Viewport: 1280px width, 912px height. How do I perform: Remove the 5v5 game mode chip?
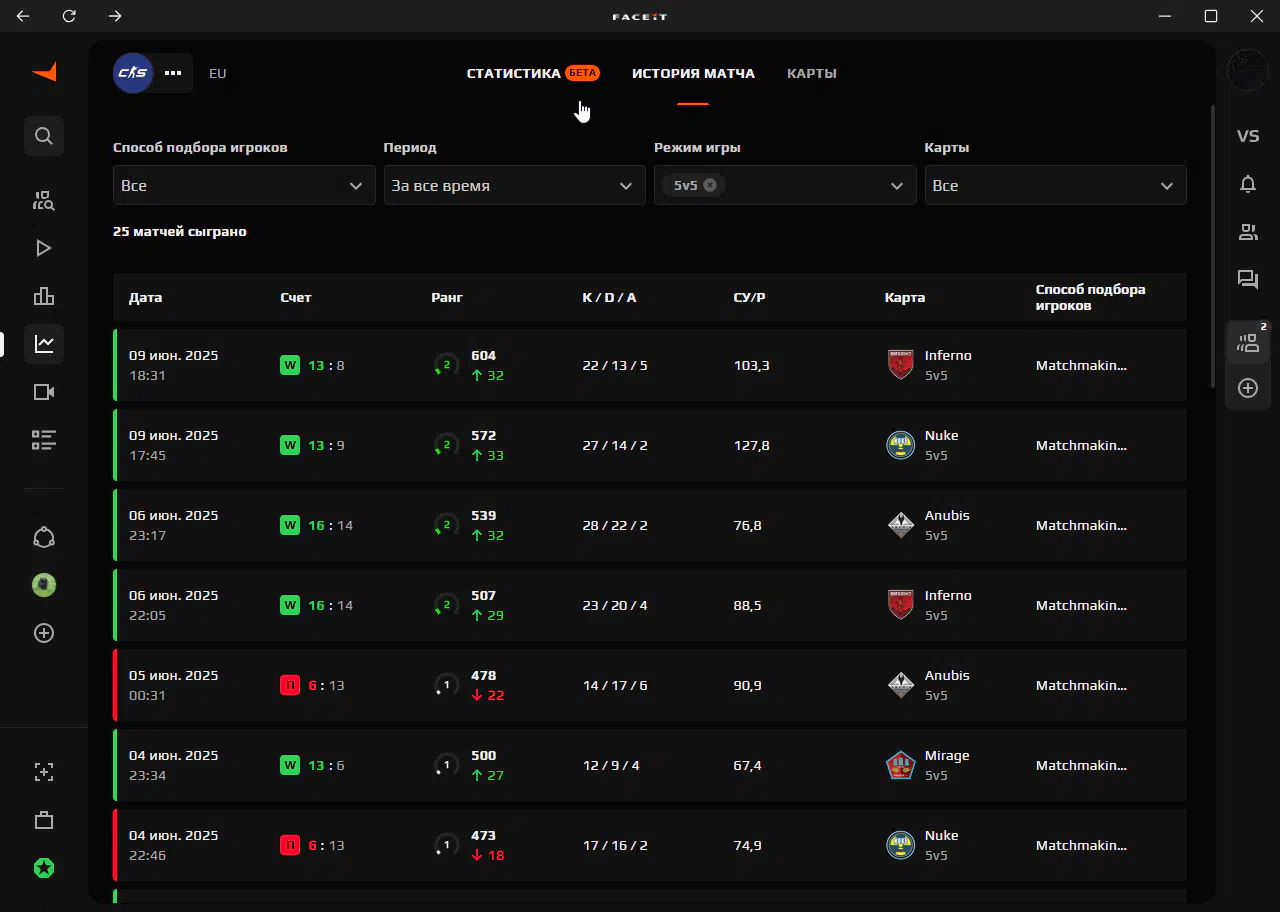coord(709,185)
